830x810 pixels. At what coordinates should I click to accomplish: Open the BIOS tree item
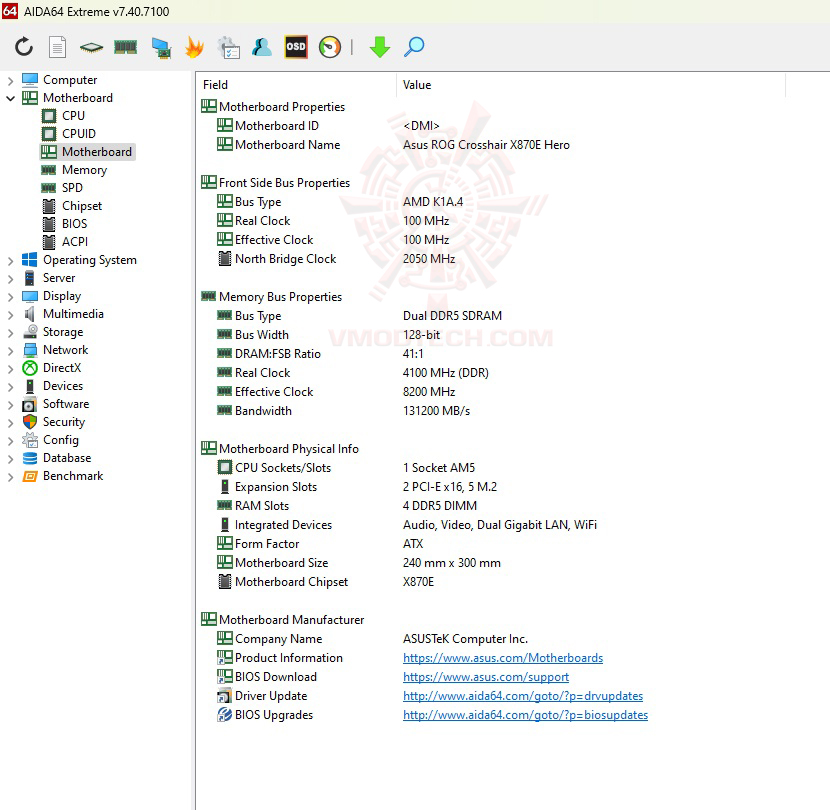[x=74, y=224]
